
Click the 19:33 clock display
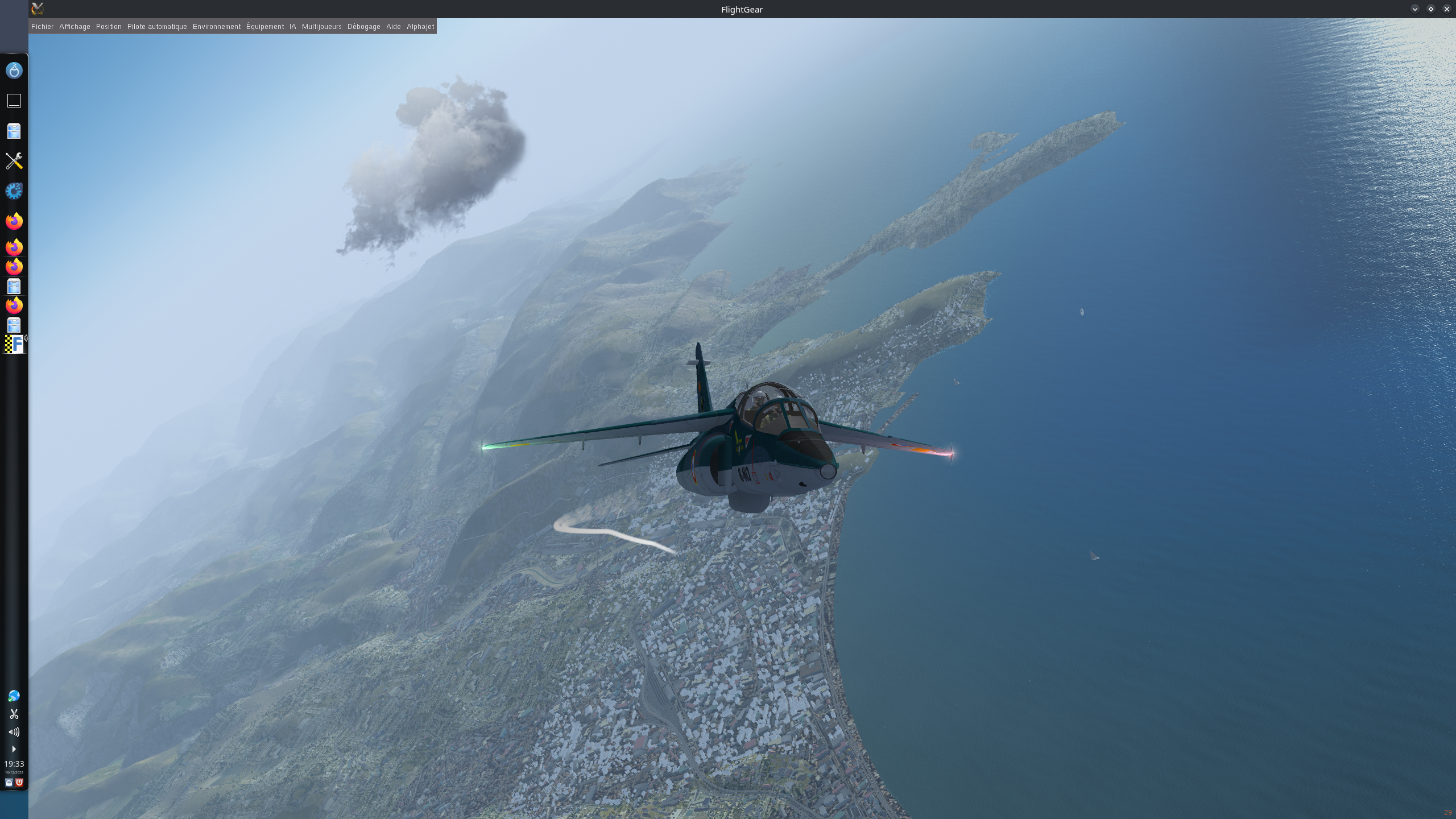coord(14,764)
